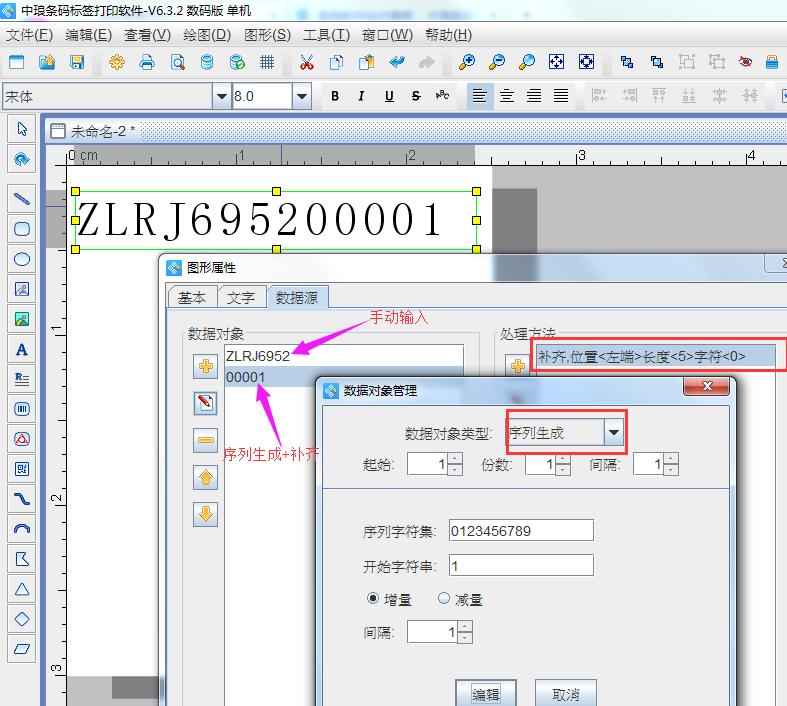Click the yellow minus remove data object button
787x706 pixels.
205,440
